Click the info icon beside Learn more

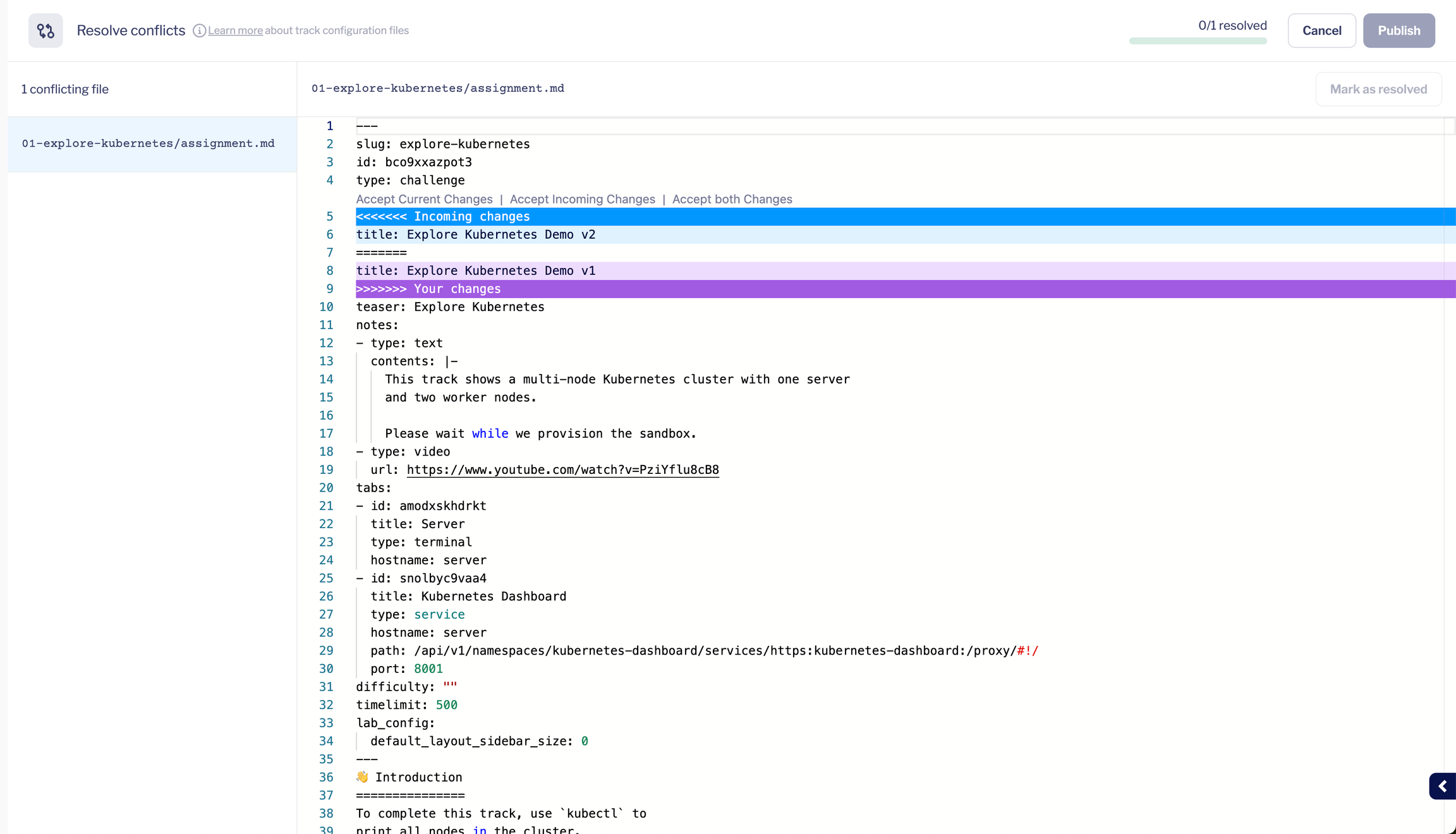[199, 30]
